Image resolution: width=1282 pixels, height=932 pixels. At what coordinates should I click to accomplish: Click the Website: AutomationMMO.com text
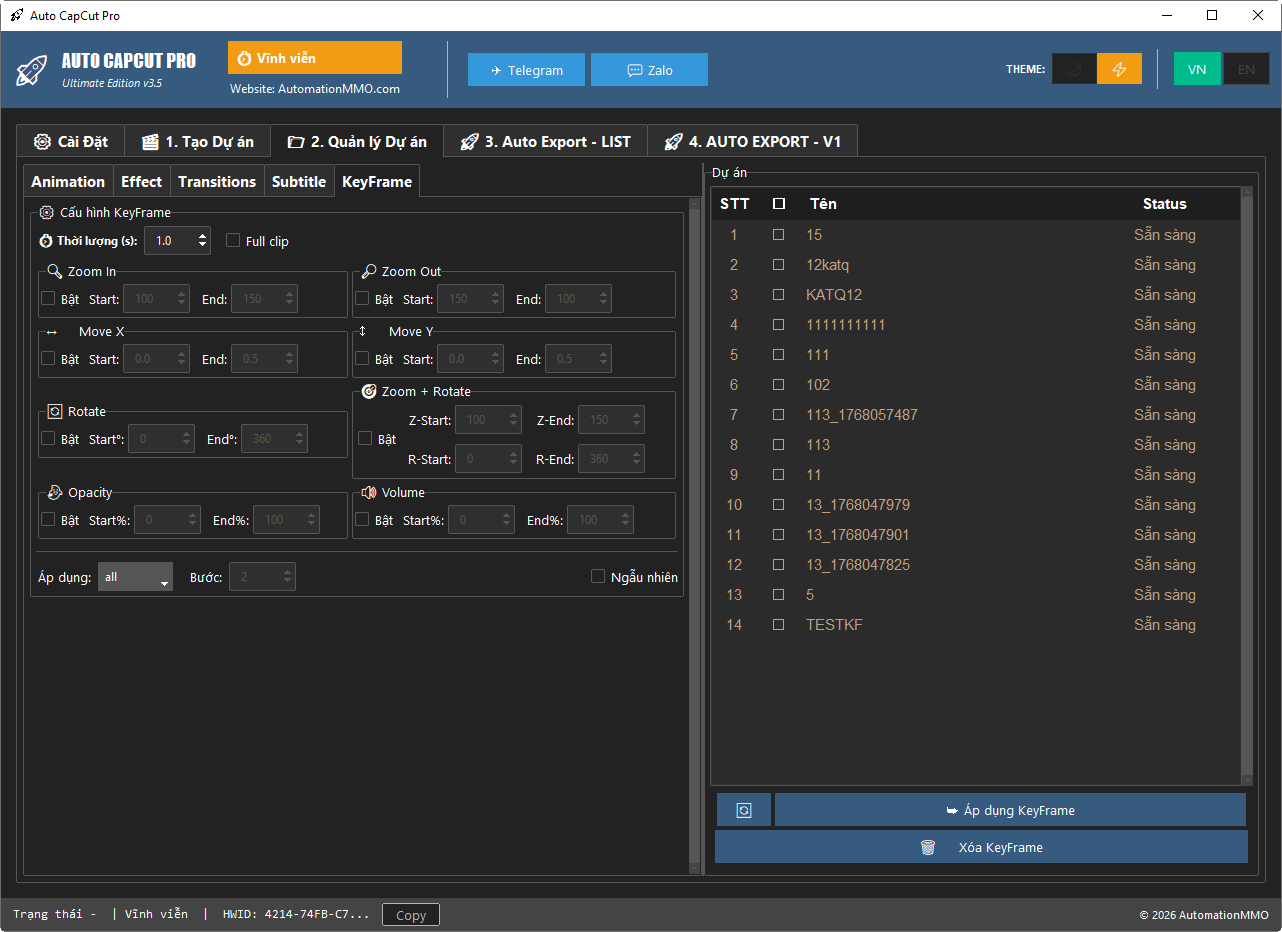[x=315, y=89]
